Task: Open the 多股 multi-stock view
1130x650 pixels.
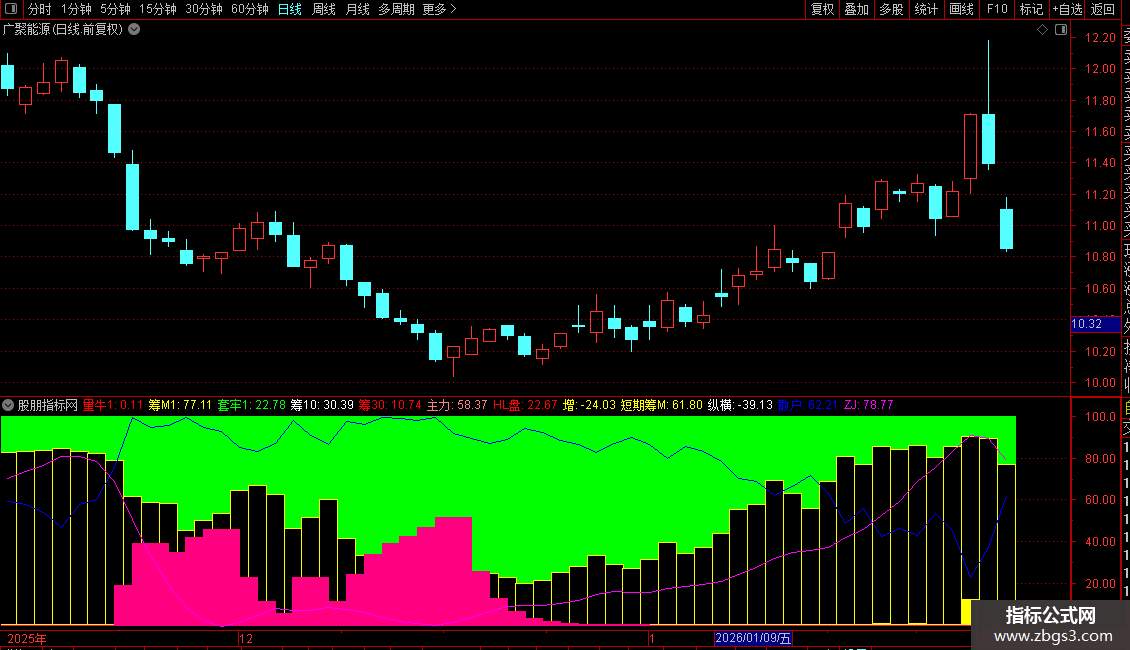Action: pos(891,9)
